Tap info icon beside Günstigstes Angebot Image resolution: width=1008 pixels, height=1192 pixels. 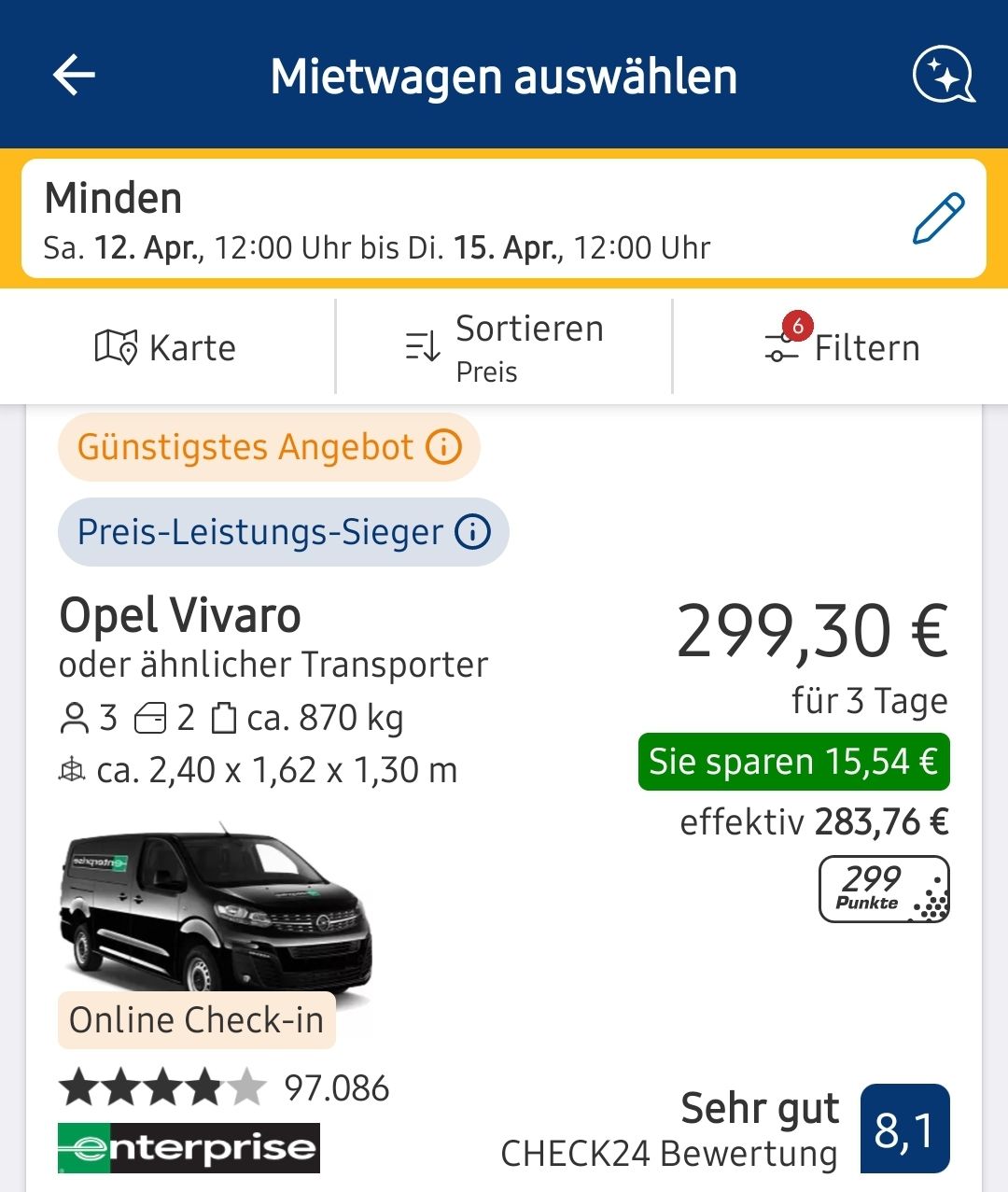[444, 447]
